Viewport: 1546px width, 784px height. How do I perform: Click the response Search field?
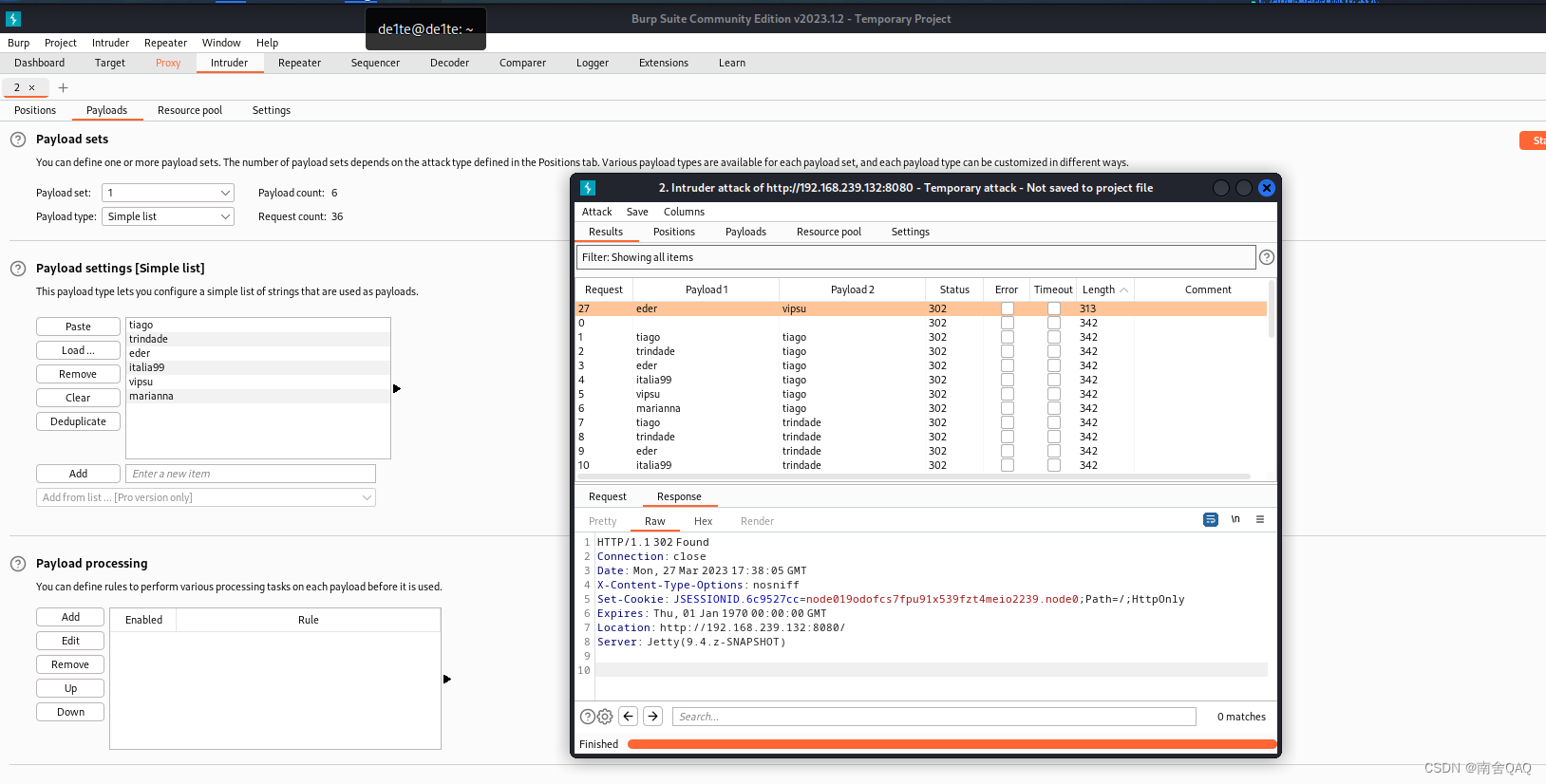point(934,717)
